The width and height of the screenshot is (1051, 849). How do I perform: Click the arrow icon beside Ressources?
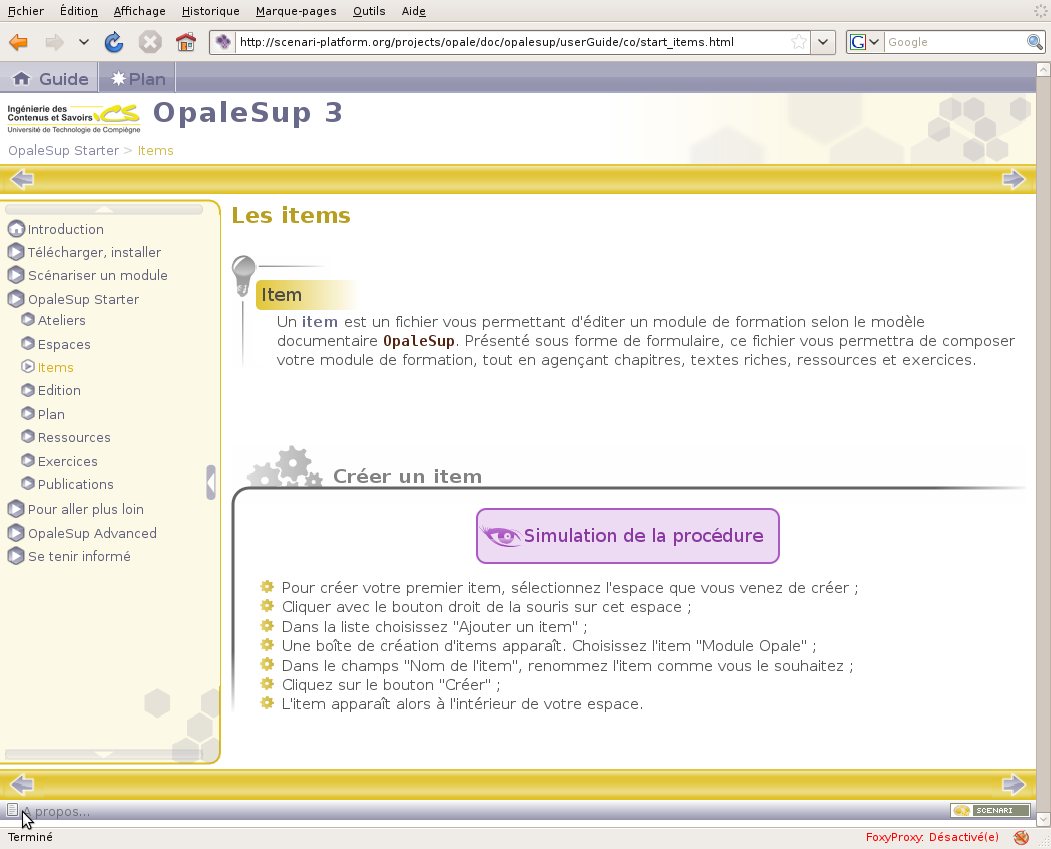(27, 436)
